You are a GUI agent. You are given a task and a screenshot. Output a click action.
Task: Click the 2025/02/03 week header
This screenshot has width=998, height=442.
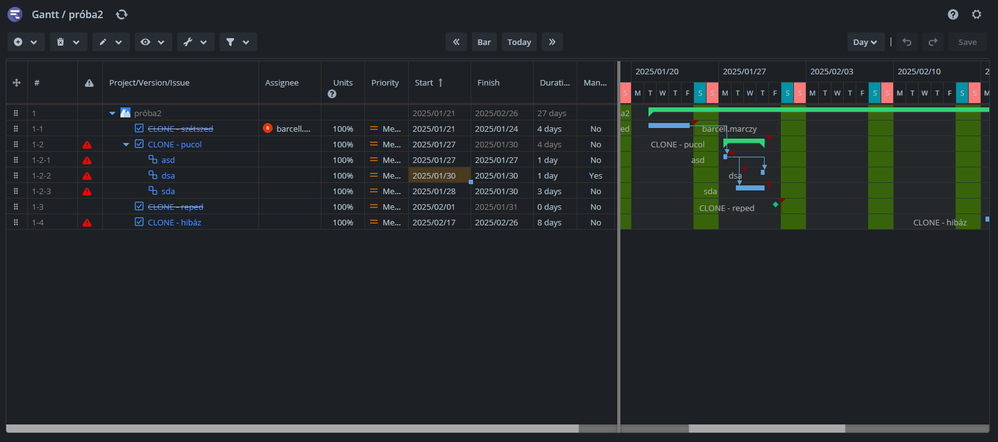(x=850, y=71)
